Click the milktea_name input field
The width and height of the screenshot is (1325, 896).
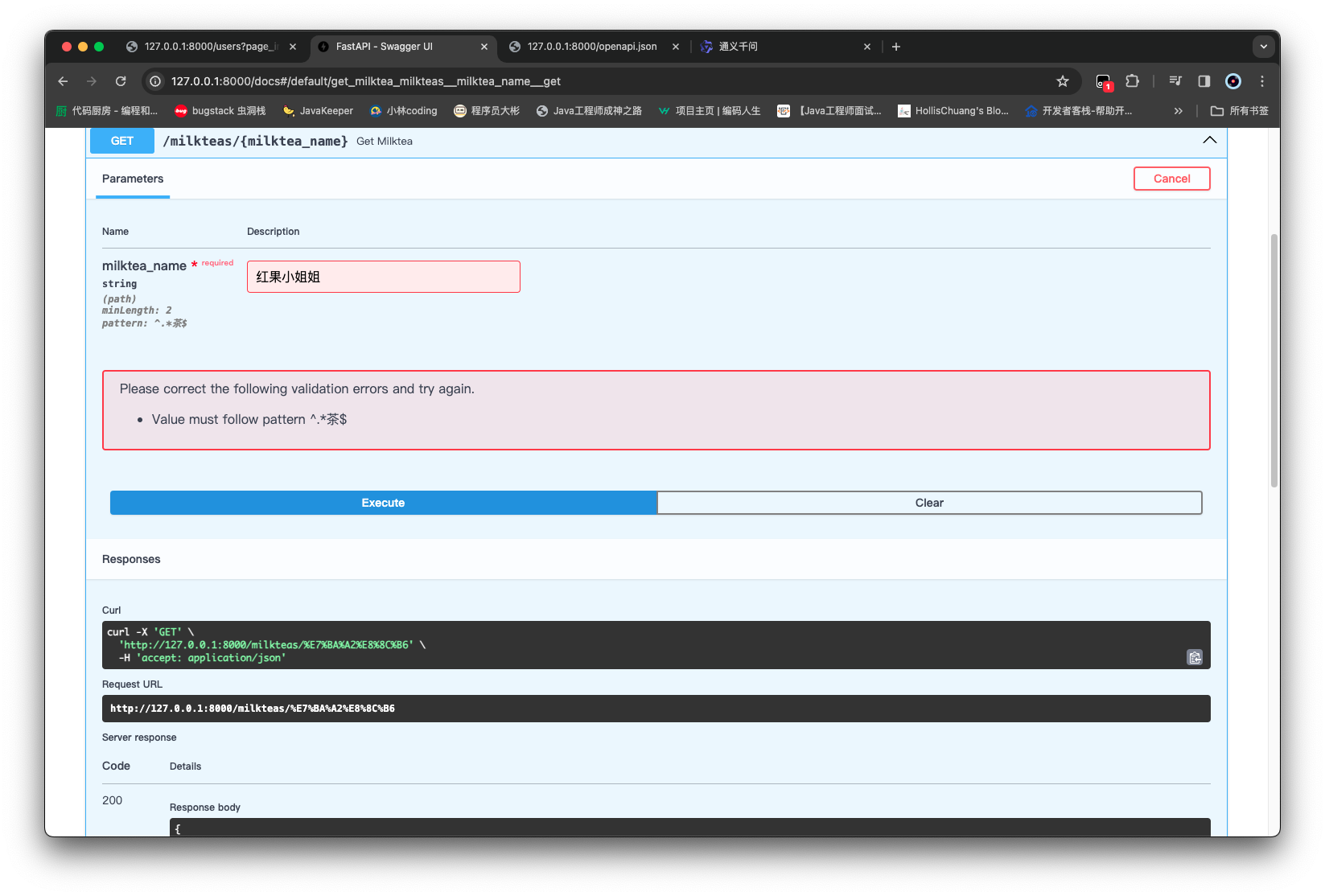(384, 277)
